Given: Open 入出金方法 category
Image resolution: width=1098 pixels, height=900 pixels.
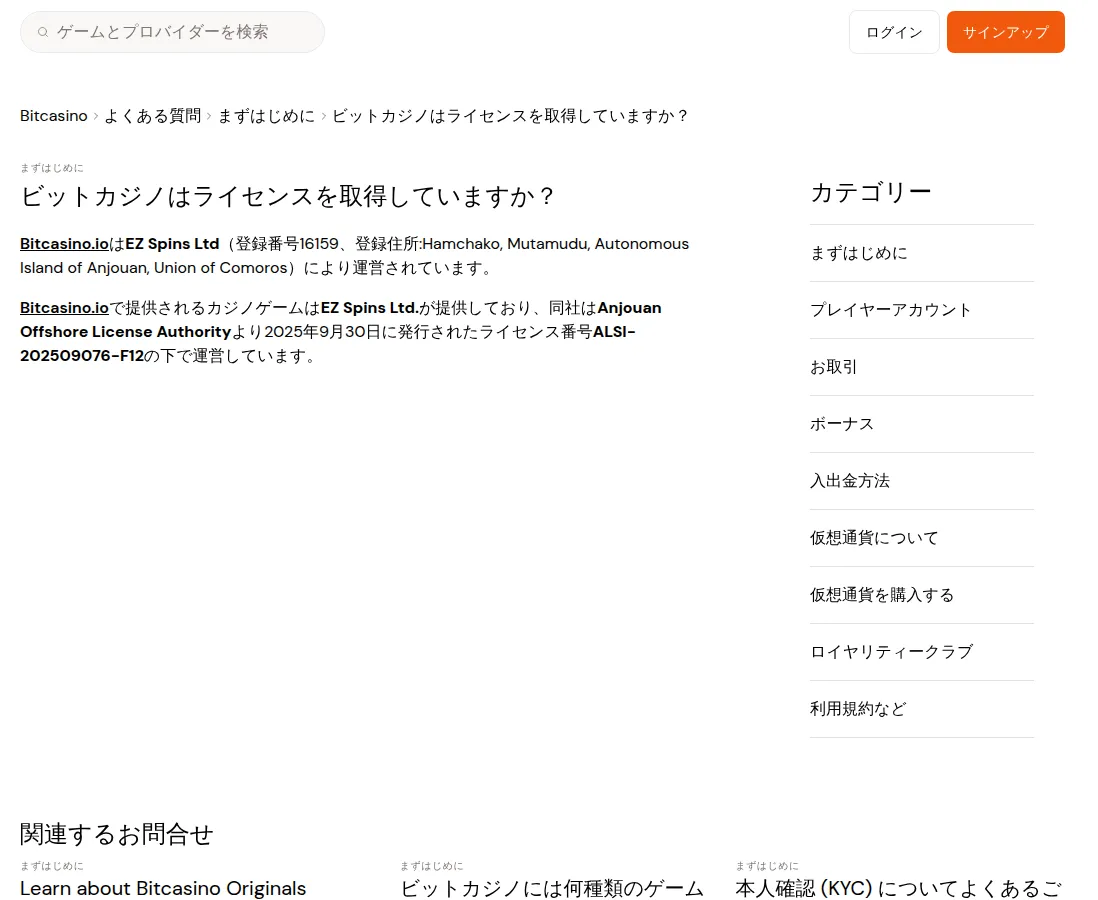Looking at the screenshot, I should 922,481.
